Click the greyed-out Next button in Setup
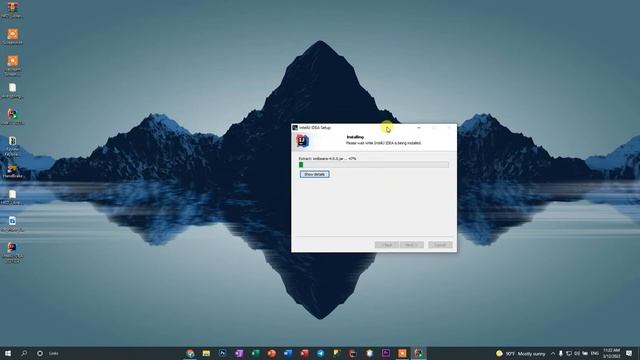The width and height of the screenshot is (640, 360). 411,245
